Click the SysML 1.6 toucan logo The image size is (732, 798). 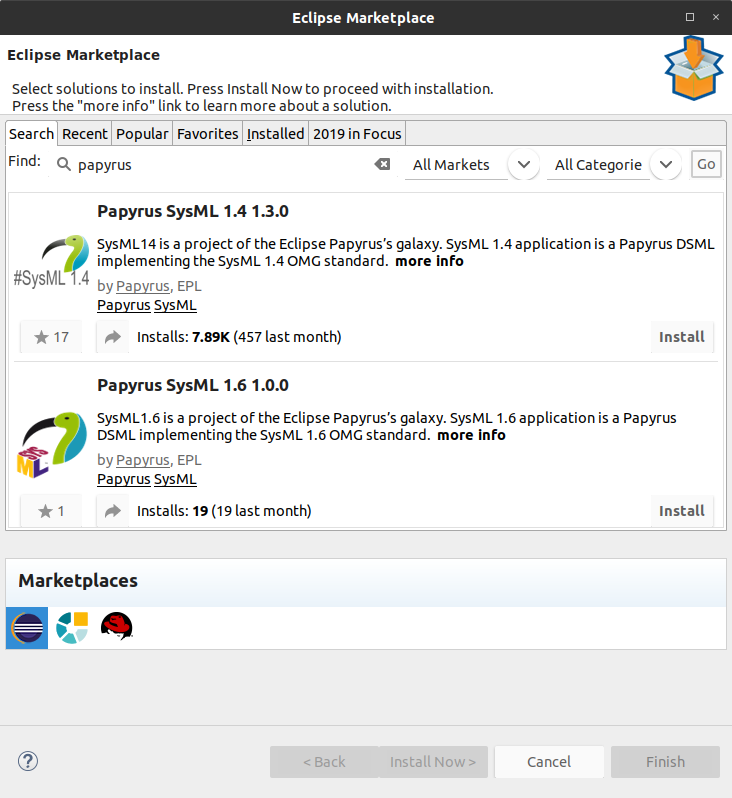pos(51,444)
